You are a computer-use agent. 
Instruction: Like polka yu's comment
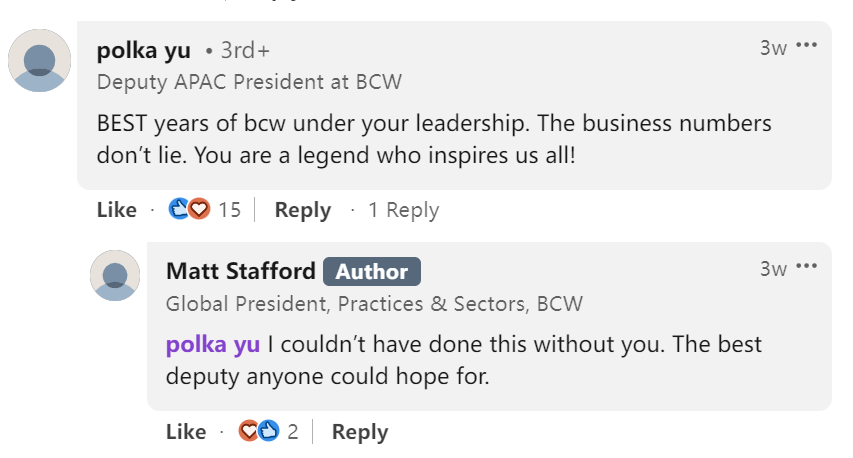click(116, 210)
